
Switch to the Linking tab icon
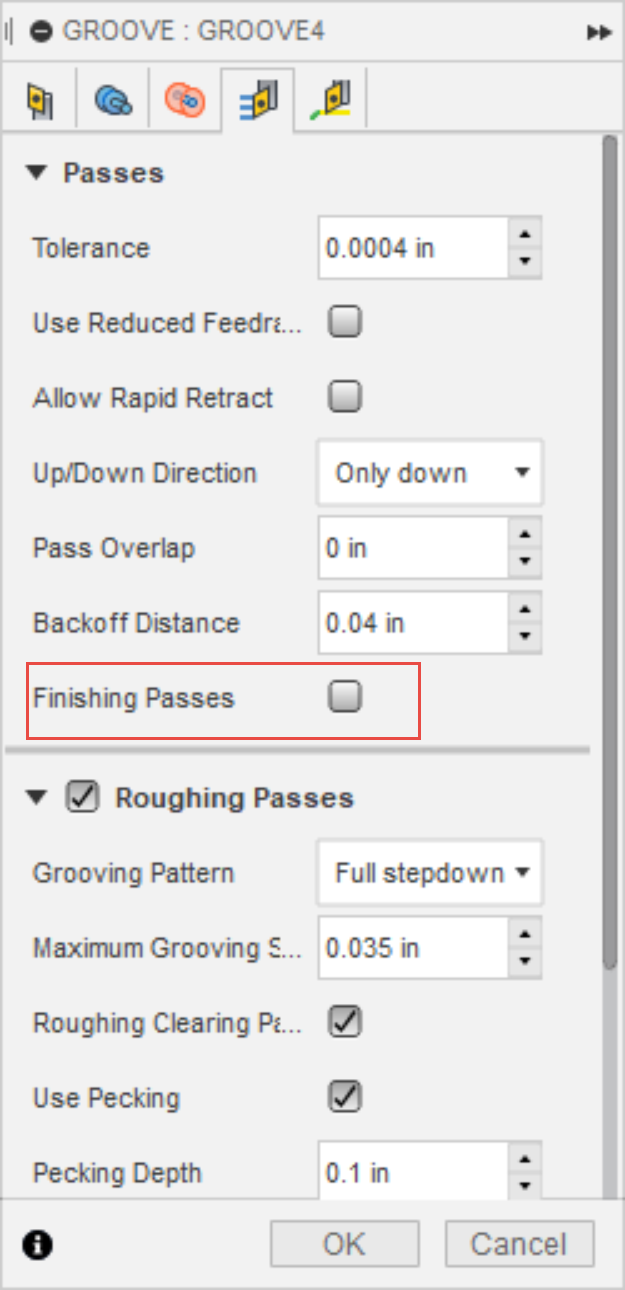(x=330, y=98)
